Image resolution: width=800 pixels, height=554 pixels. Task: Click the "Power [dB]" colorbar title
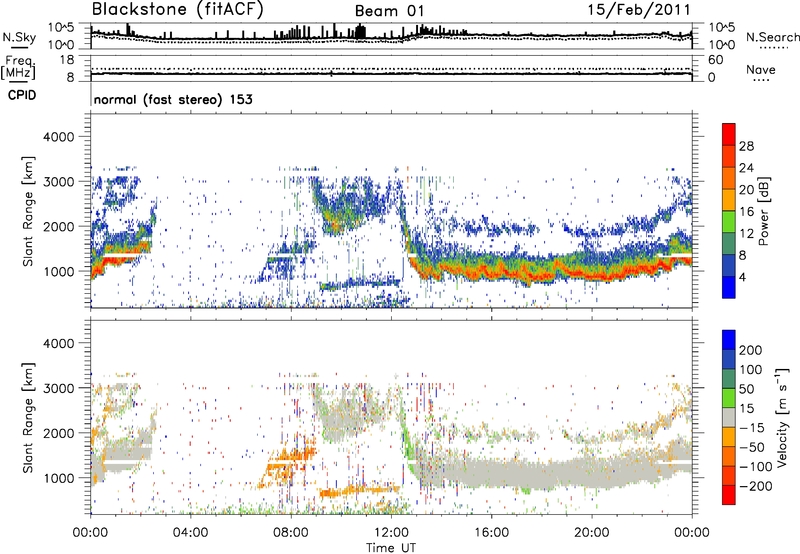coord(763,211)
